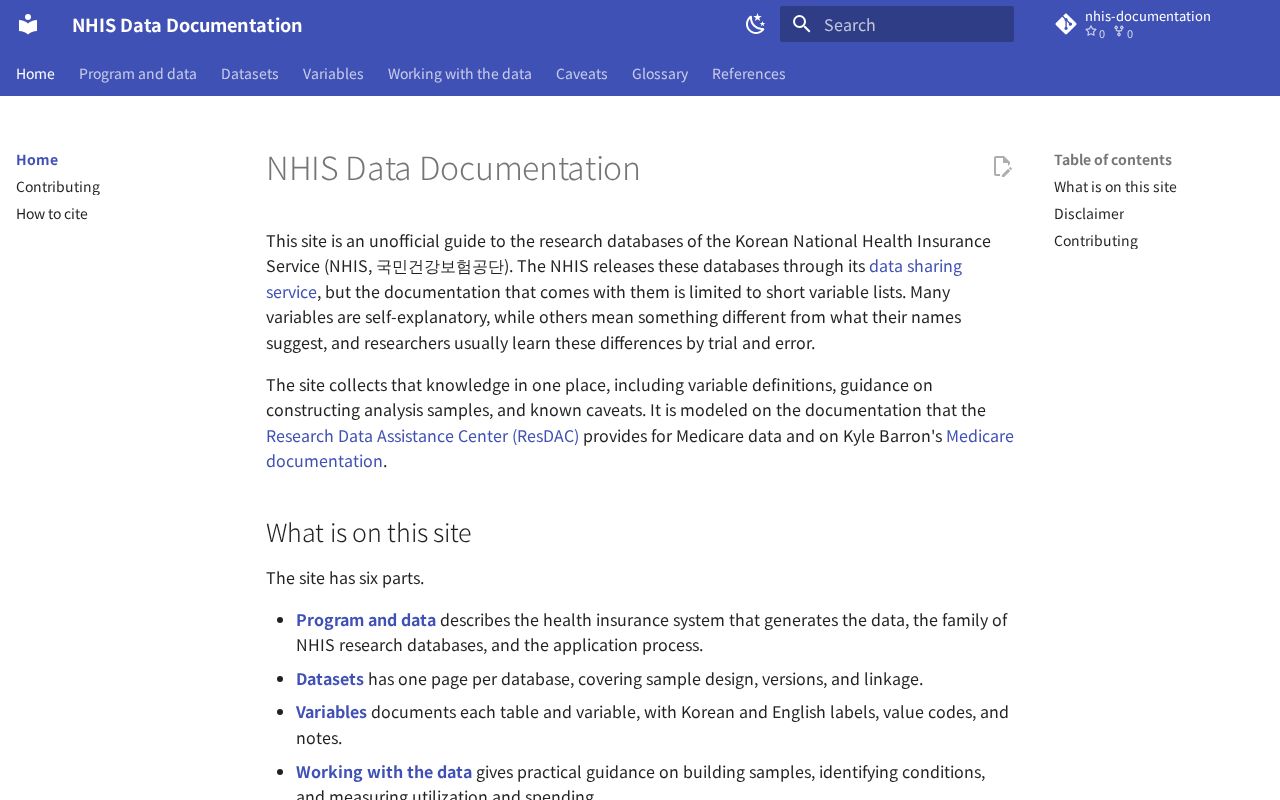Follow the data sharing service link
Image resolution: width=1280 pixels, height=800 pixels.
click(x=915, y=266)
